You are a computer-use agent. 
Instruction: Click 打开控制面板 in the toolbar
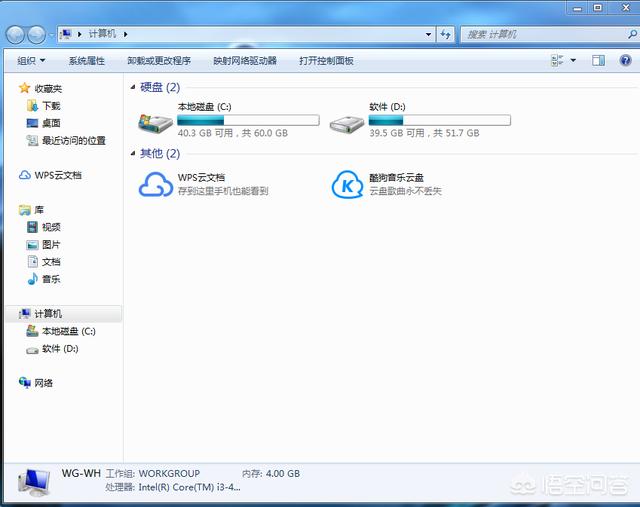326,61
